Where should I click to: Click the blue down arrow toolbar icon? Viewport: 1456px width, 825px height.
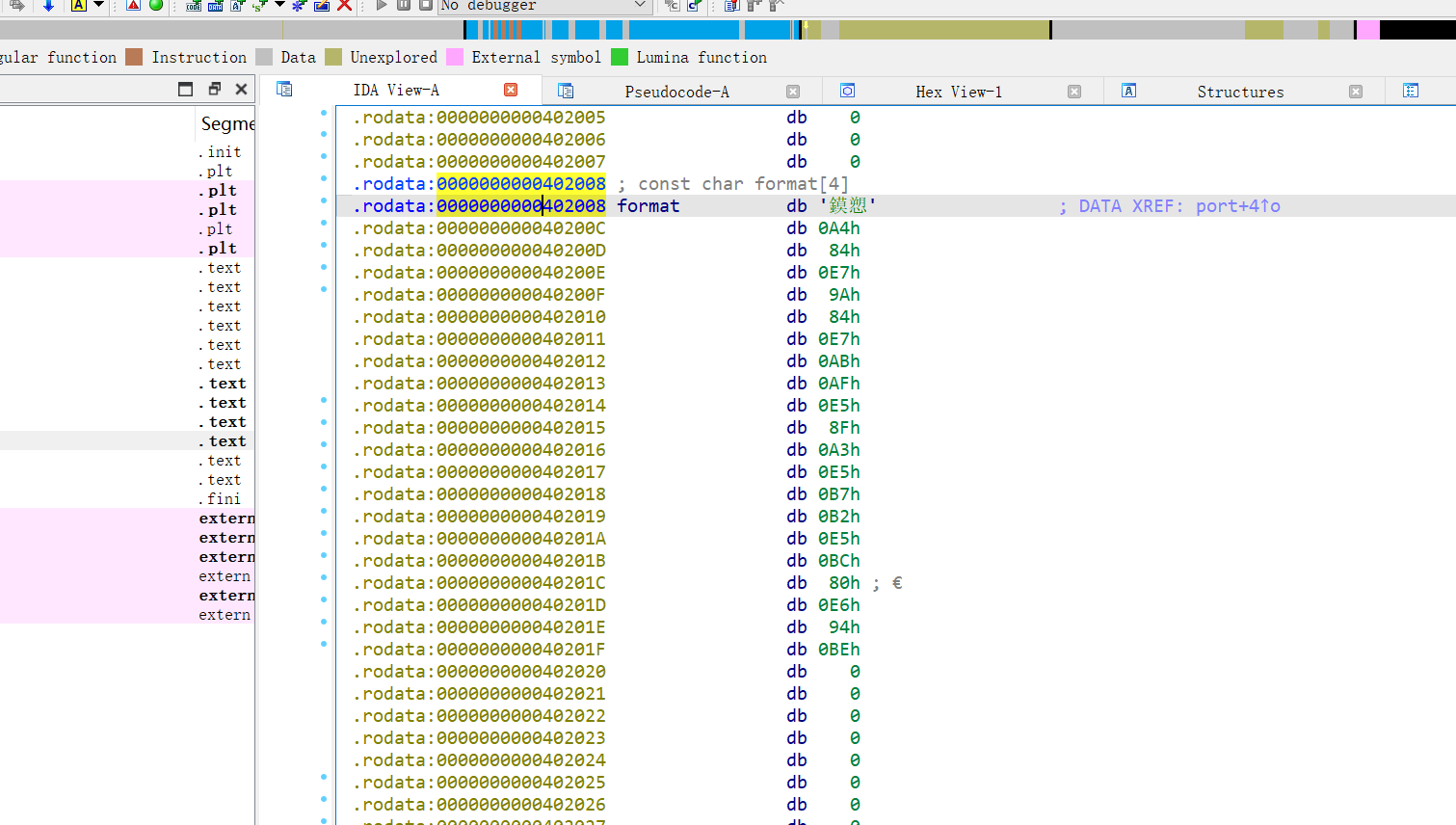click(48, 6)
